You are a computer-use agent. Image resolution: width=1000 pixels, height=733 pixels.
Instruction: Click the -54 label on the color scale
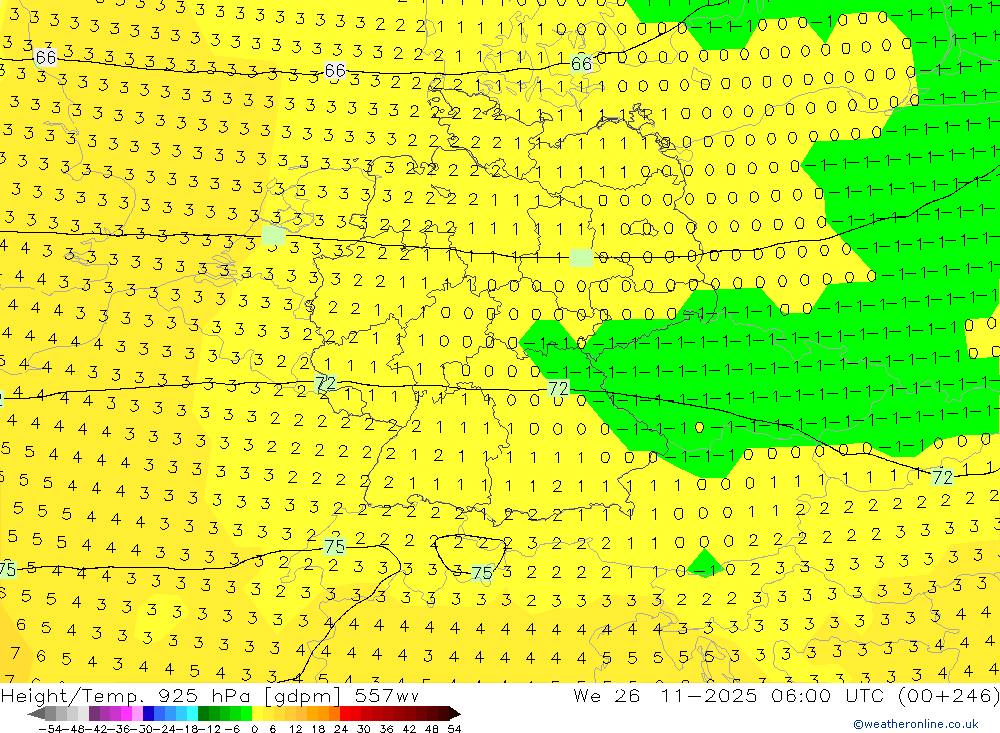(x=50, y=729)
